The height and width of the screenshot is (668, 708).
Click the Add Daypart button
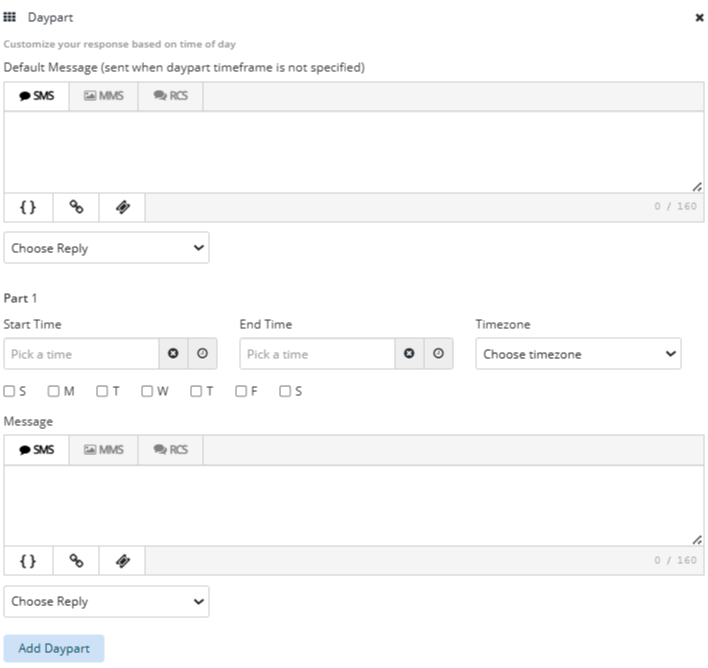(54, 648)
